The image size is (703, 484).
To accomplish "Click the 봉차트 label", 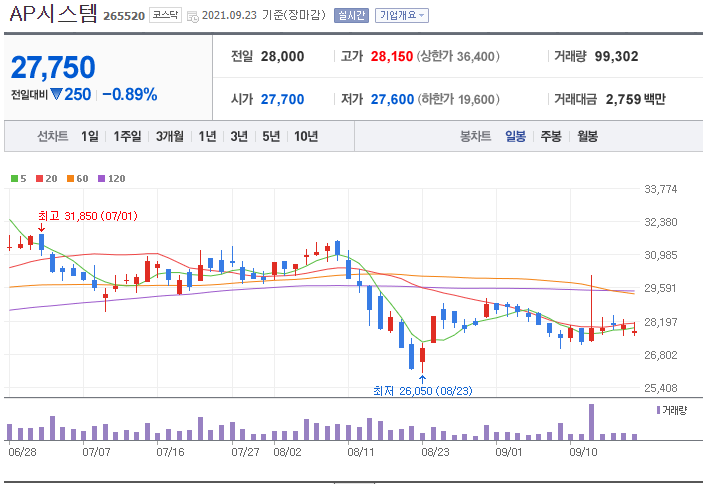I will point(476,136).
